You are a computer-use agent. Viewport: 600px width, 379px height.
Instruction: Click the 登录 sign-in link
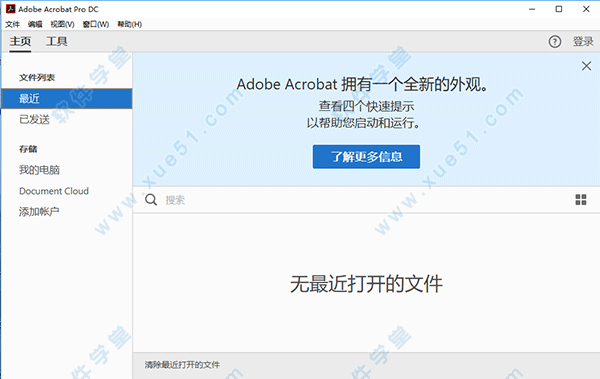[x=583, y=41]
